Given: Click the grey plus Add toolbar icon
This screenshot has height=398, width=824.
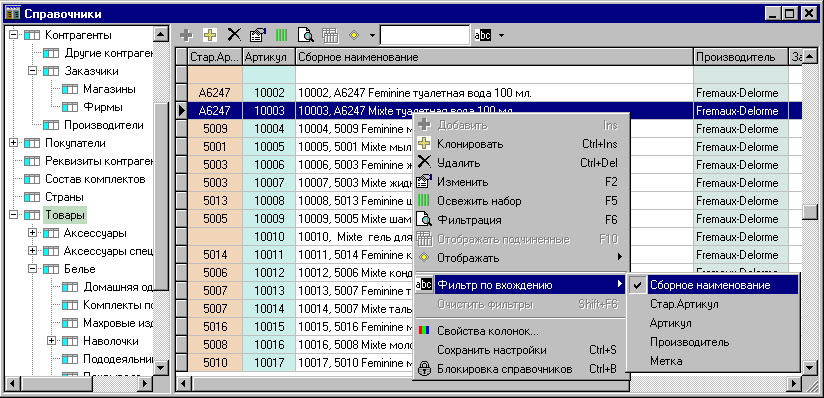Looking at the screenshot, I should click(x=186, y=35).
